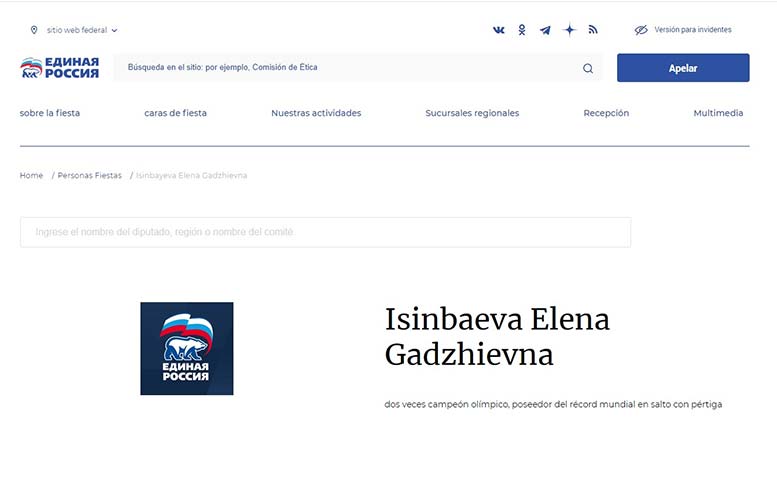The width and height of the screenshot is (777, 487).
Task: Open the 'Recepción' menu item
Action: 606,113
